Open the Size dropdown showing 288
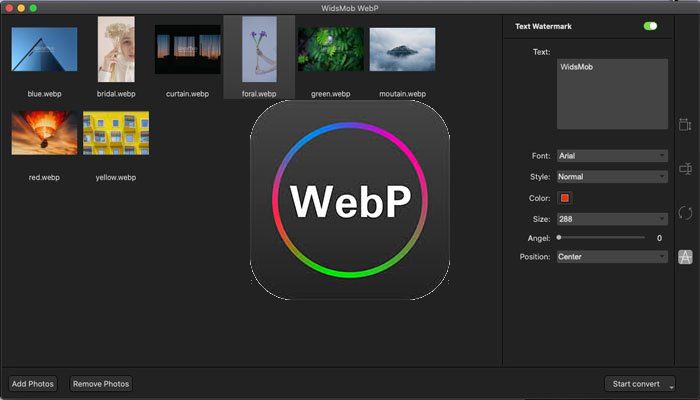This screenshot has width=700, height=400. coord(612,219)
